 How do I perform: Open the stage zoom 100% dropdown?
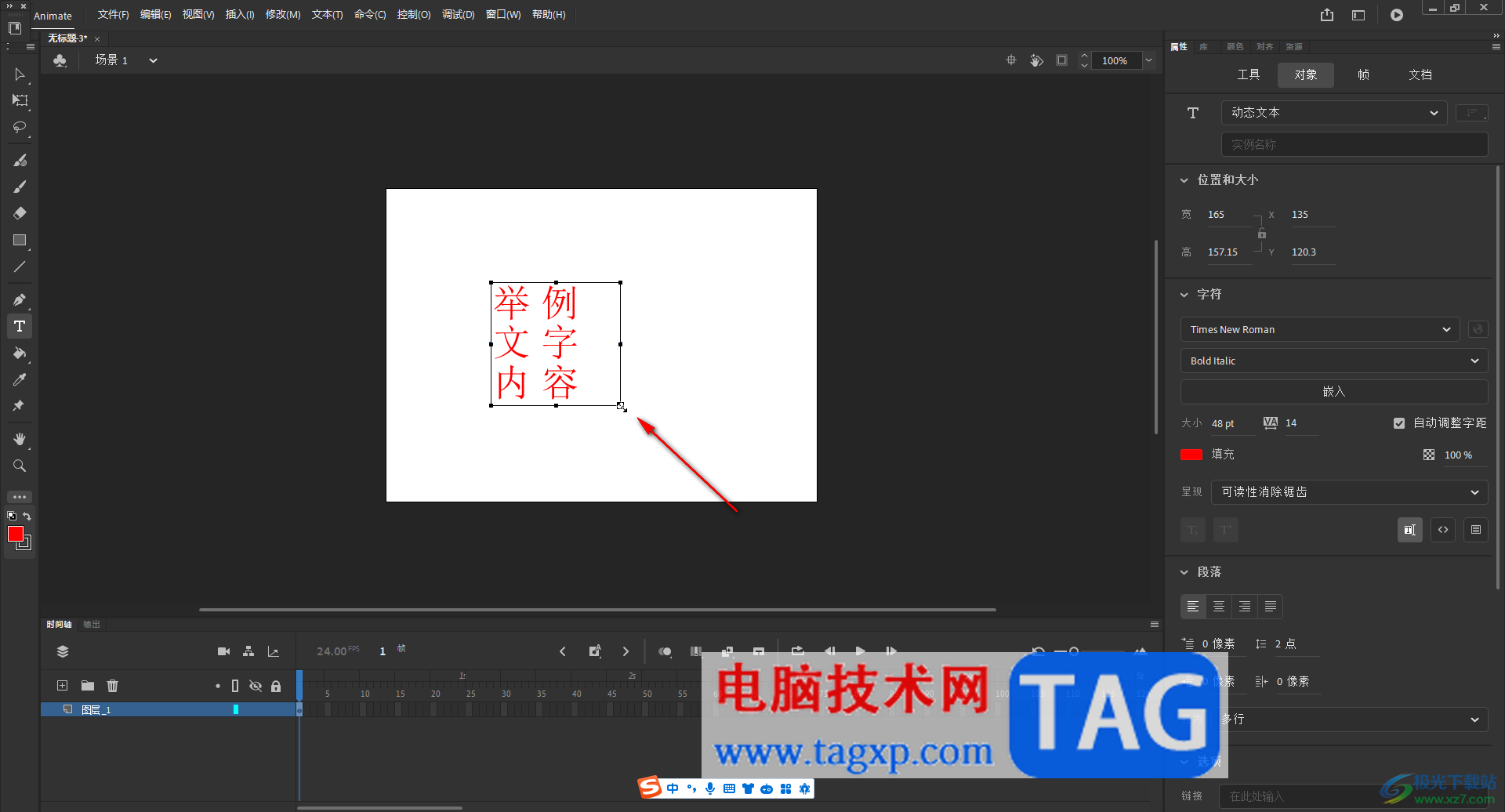click(1148, 60)
